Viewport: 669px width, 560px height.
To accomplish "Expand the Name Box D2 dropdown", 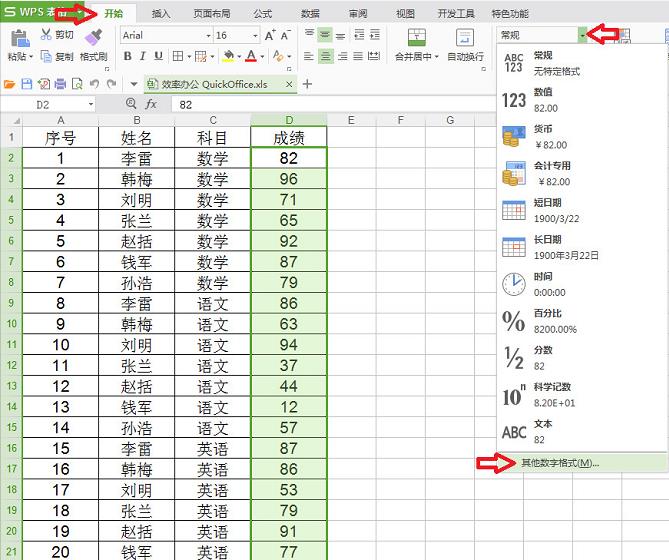I will coord(91,104).
